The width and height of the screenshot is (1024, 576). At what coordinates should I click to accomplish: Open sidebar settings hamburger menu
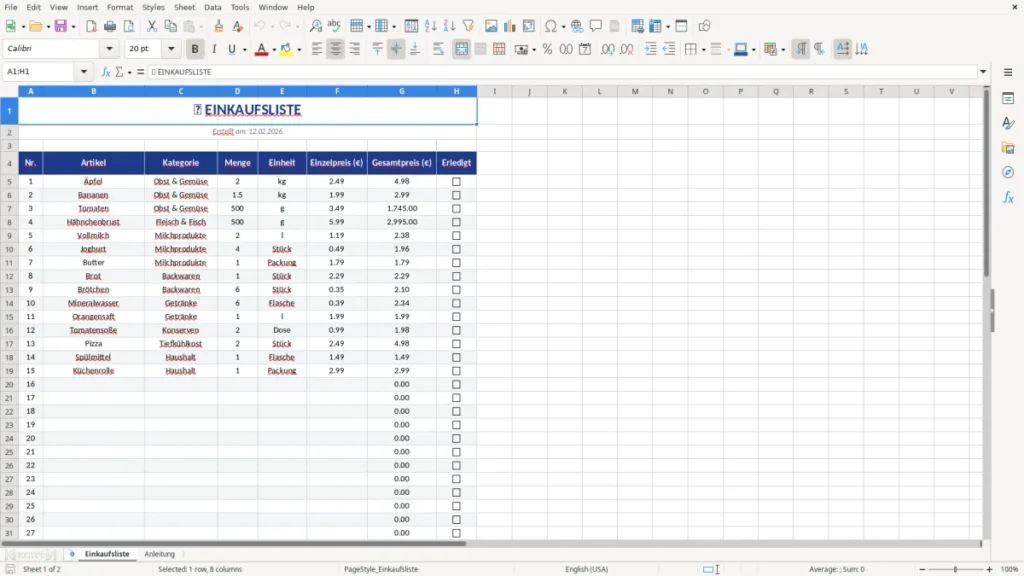point(1008,72)
